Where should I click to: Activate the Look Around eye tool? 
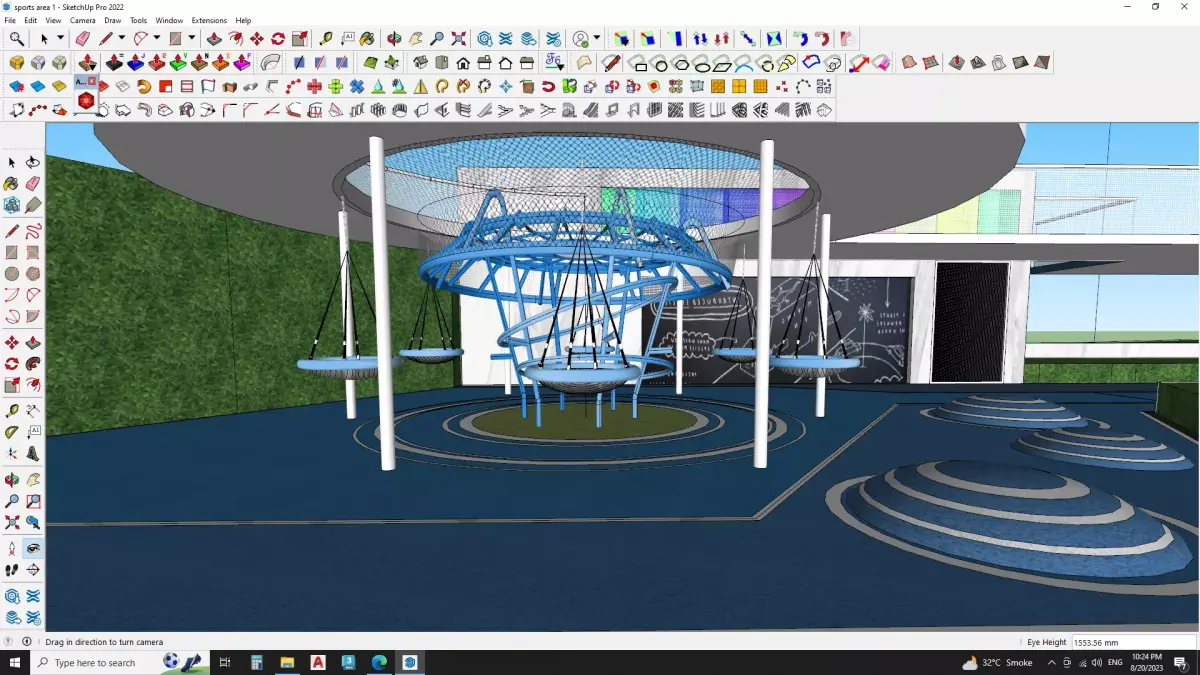pos(33,548)
